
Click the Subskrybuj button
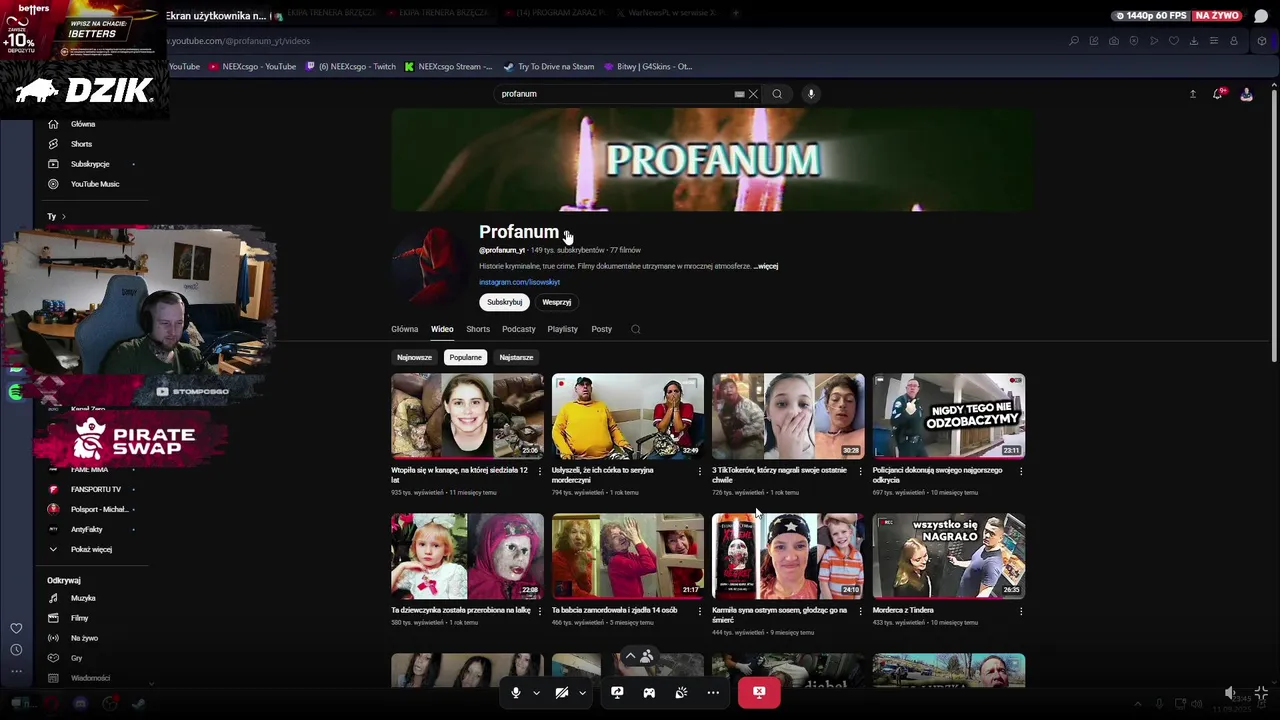(x=505, y=302)
